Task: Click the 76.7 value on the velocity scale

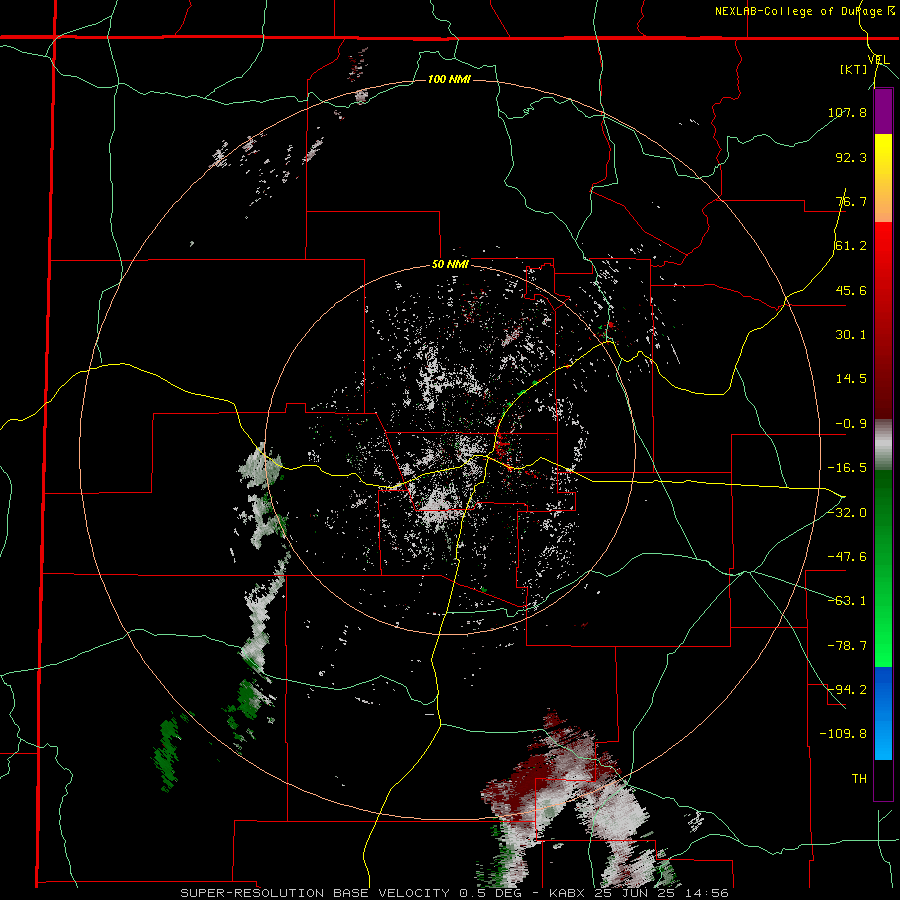Action: (x=851, y=201)
